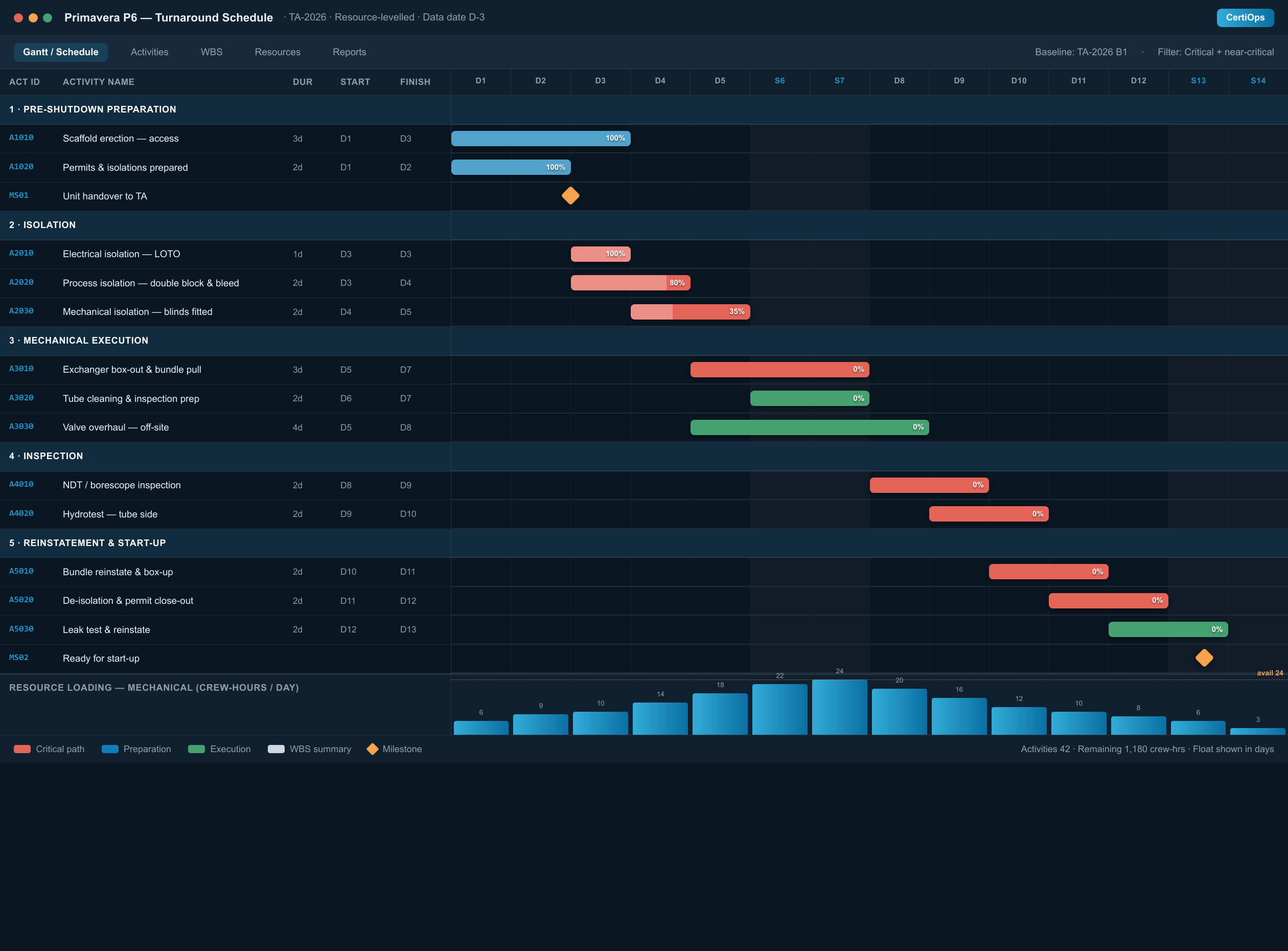
Task: Click the S13 timescale column header
Action: pos(1198,81)
